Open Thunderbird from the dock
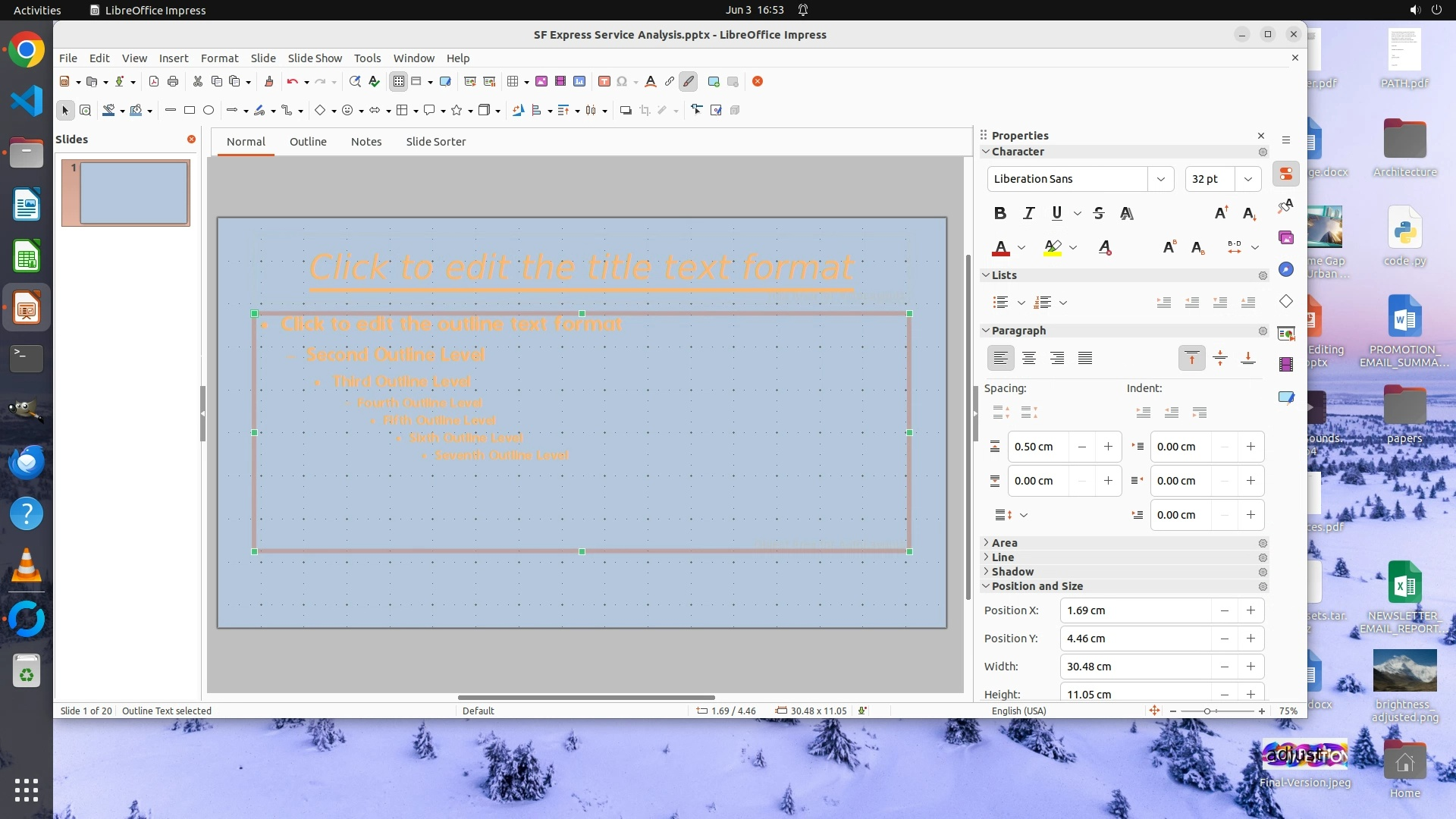Viewport: 1456px width, 819px height. click(27, 462)
